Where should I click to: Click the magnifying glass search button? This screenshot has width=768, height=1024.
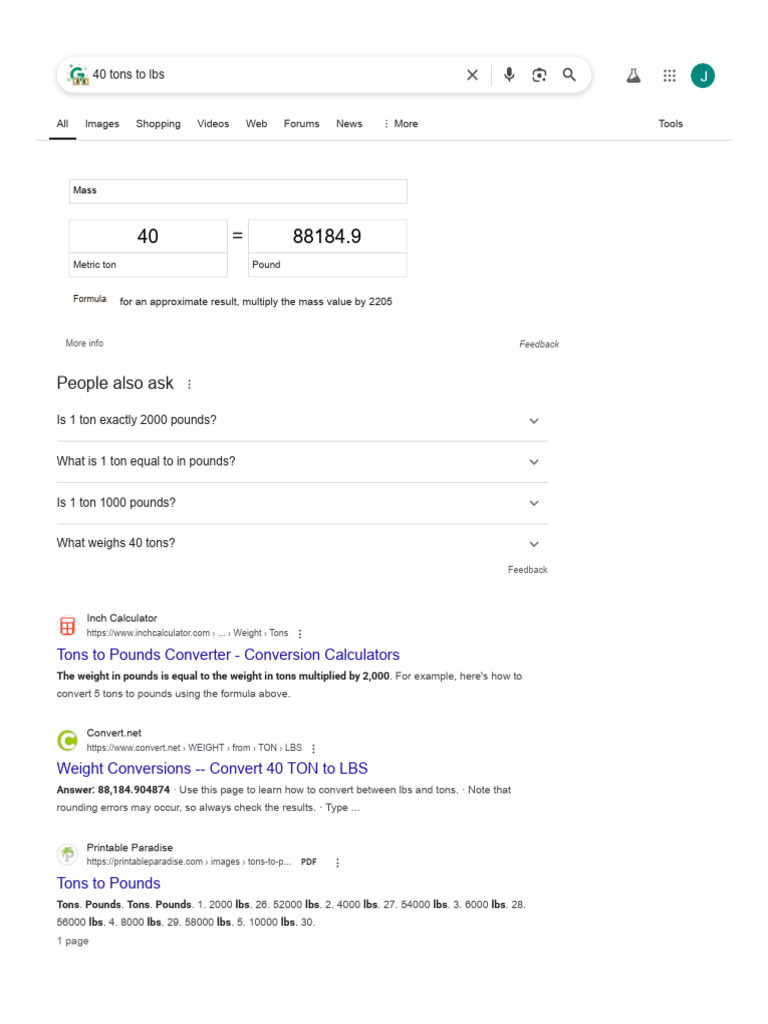pyautogui.click(x=569, y=75)
